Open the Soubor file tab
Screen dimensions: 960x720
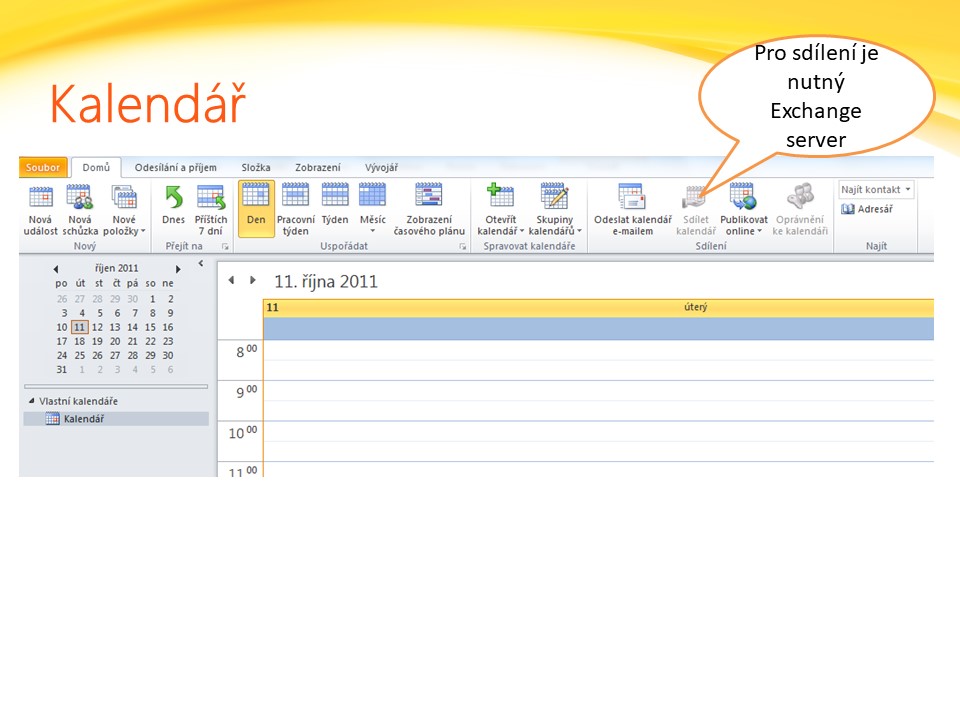(43, 168)
